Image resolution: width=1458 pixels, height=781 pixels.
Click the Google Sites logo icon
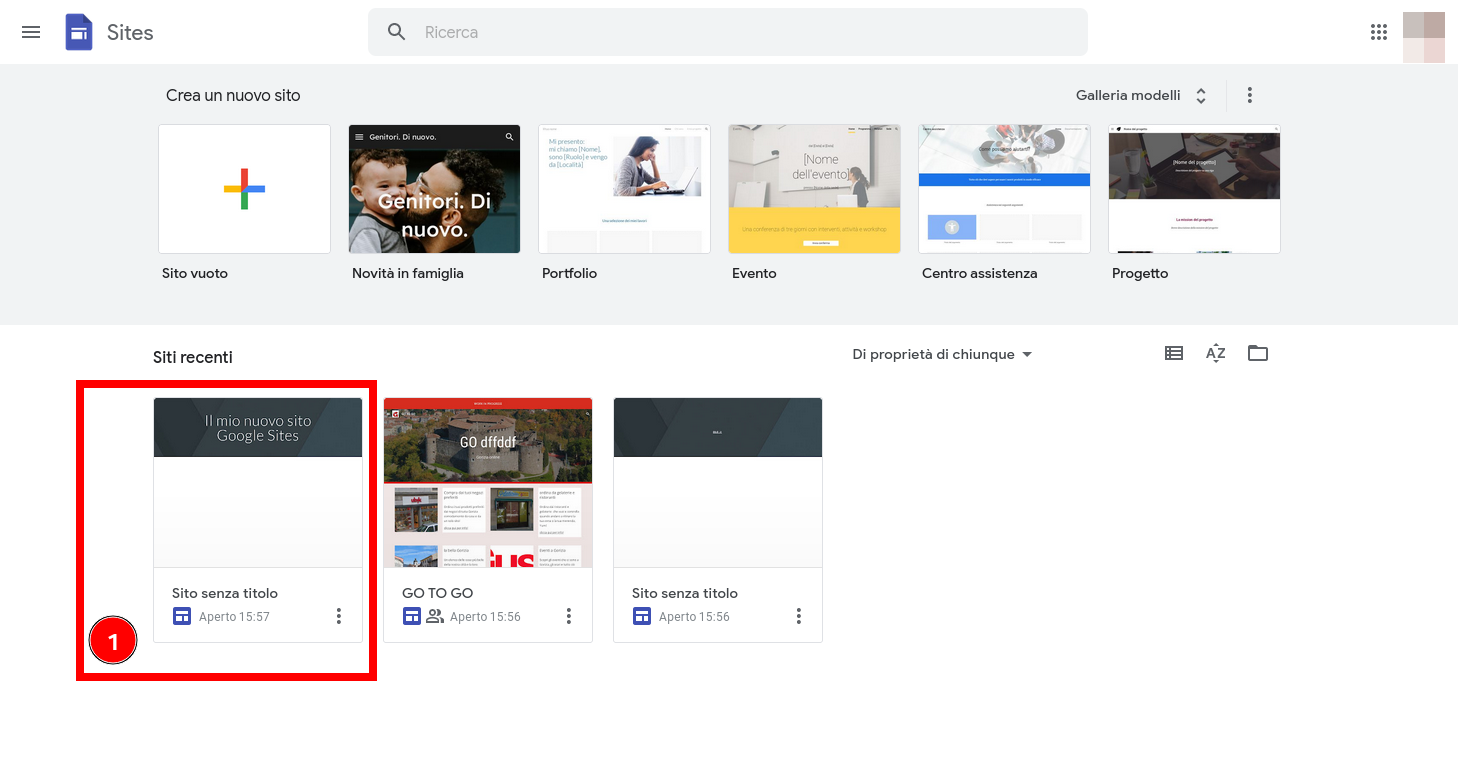click(79, 32)
